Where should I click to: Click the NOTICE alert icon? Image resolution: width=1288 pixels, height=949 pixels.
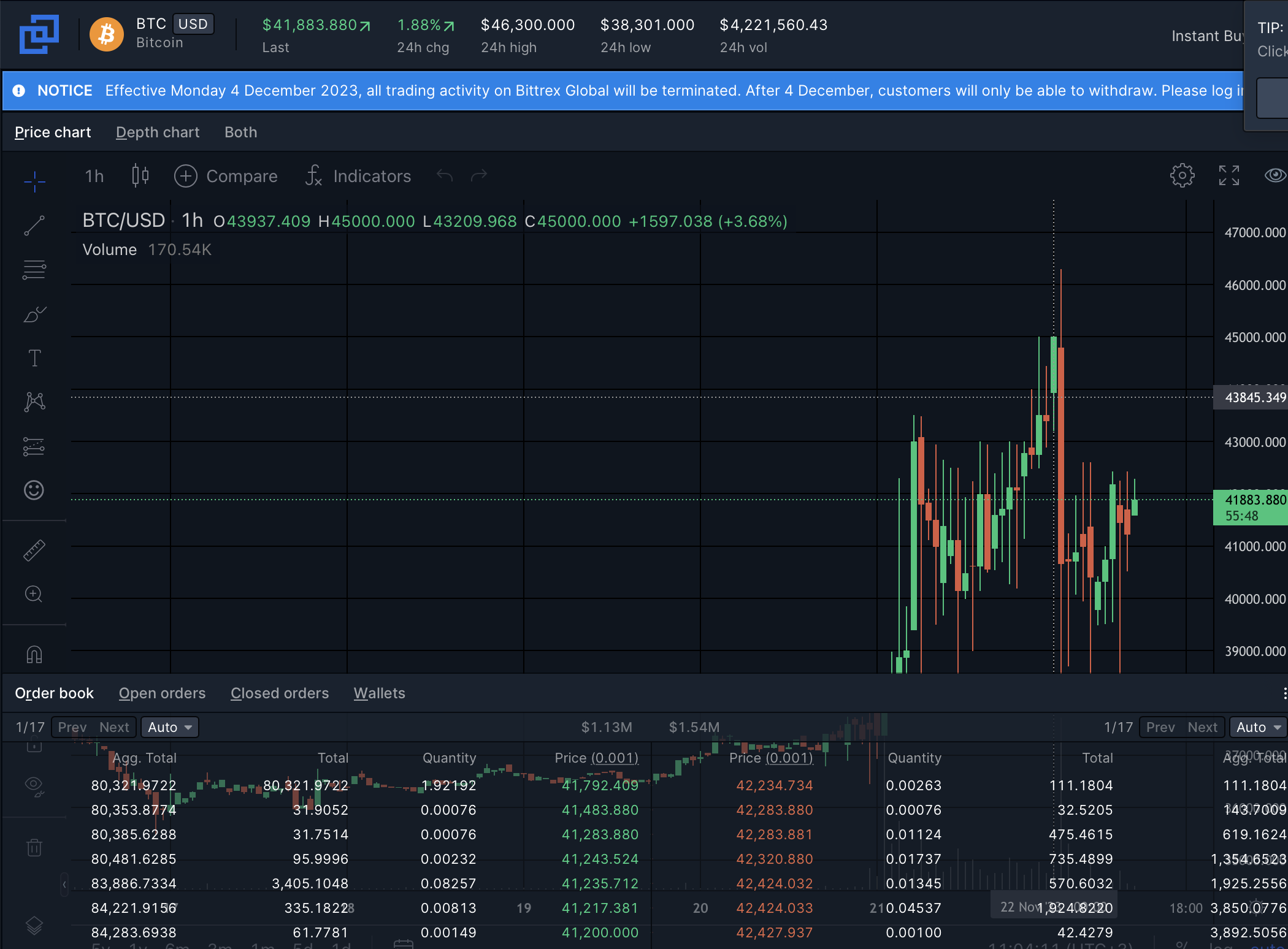click(x=19, y=91)
